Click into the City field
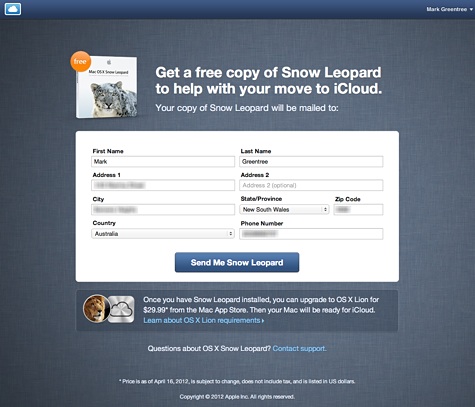This screenshot has width=475, height=407. [163, 210]
